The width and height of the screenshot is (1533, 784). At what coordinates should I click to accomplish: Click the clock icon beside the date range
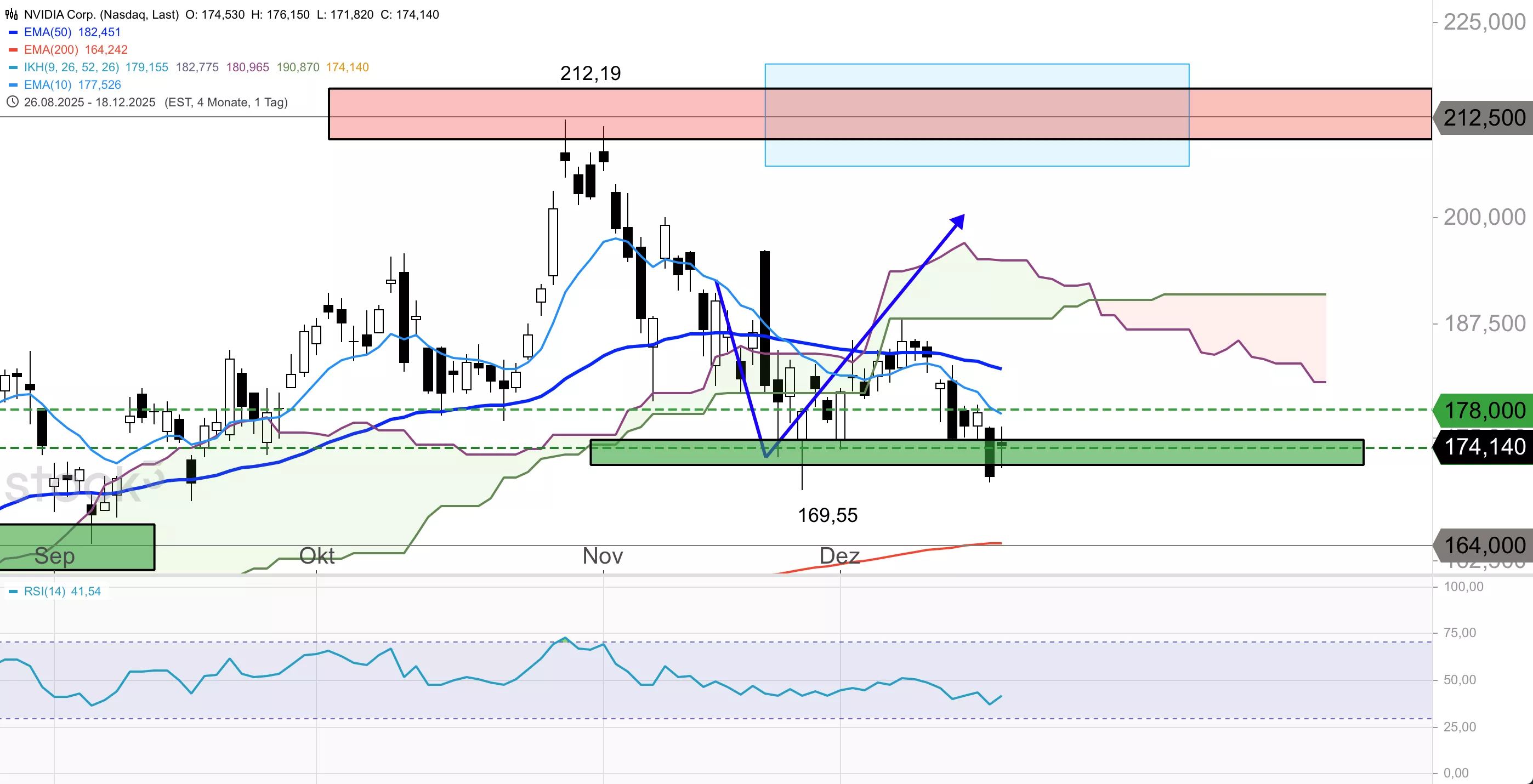coord(12,102)
